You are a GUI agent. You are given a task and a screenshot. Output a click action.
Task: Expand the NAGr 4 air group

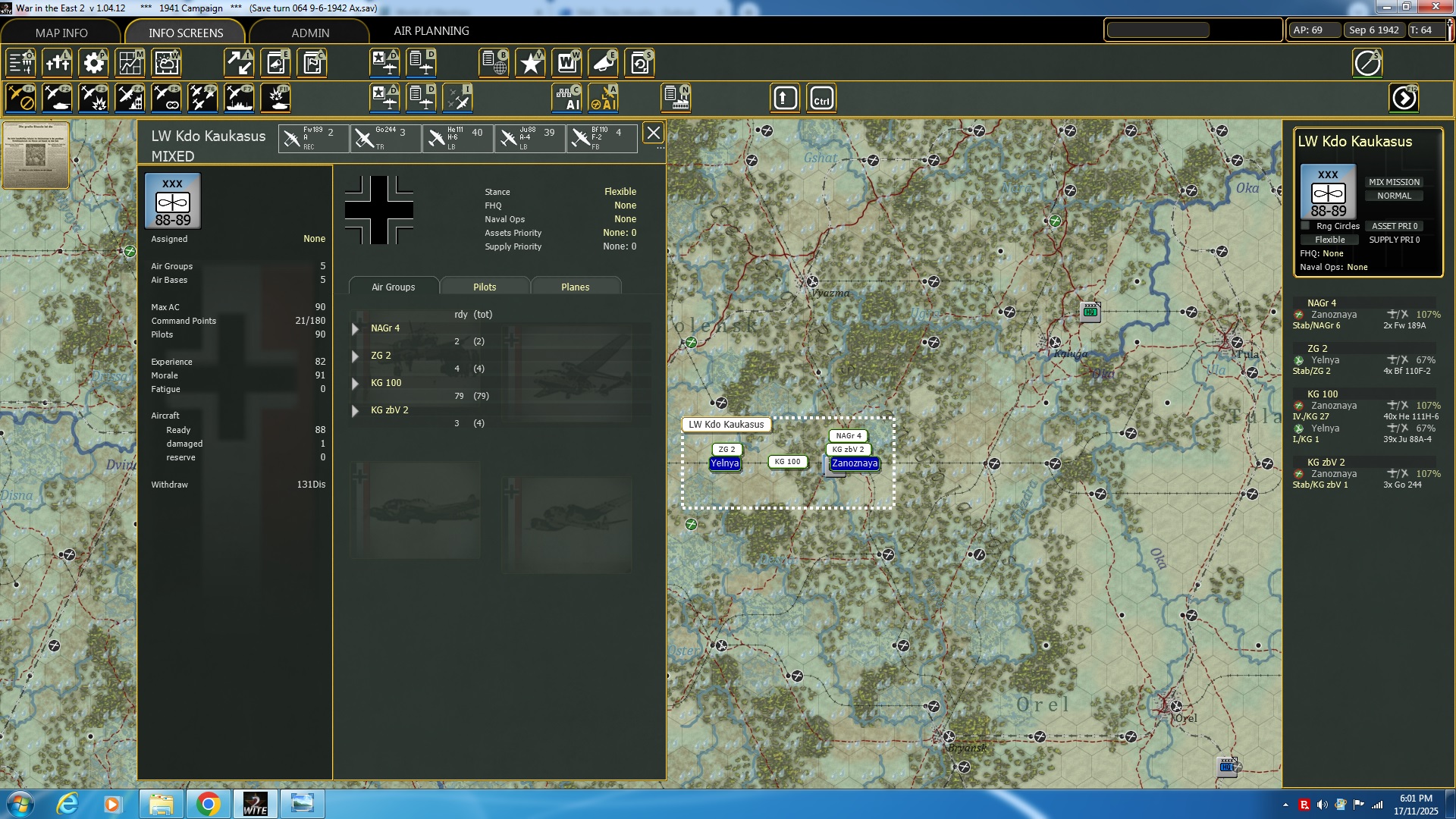(x=355, y=329)
